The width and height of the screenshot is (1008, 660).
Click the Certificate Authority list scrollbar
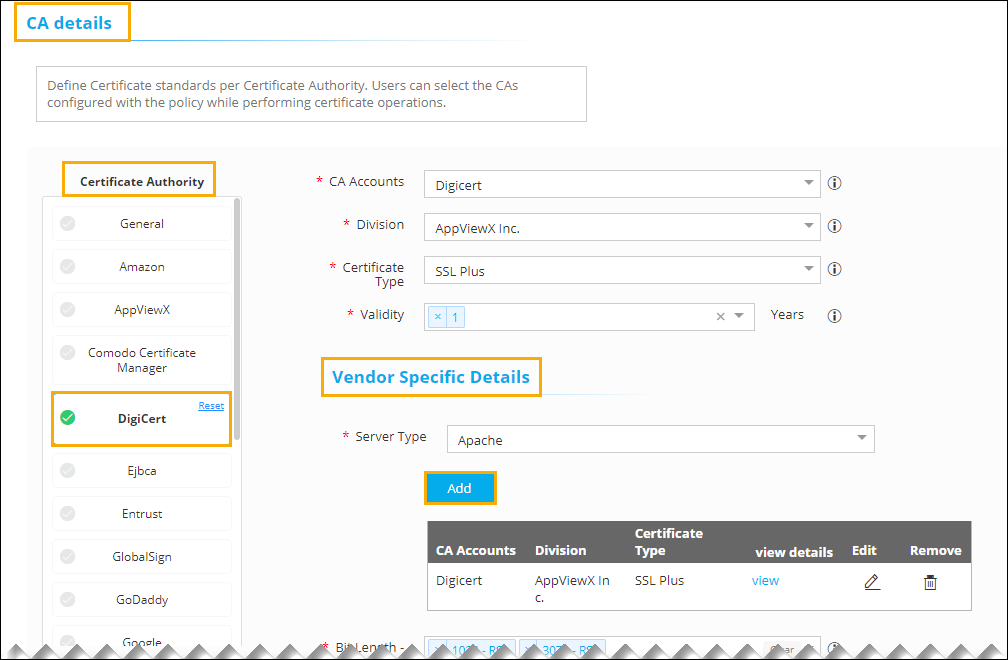pos(237,319)
